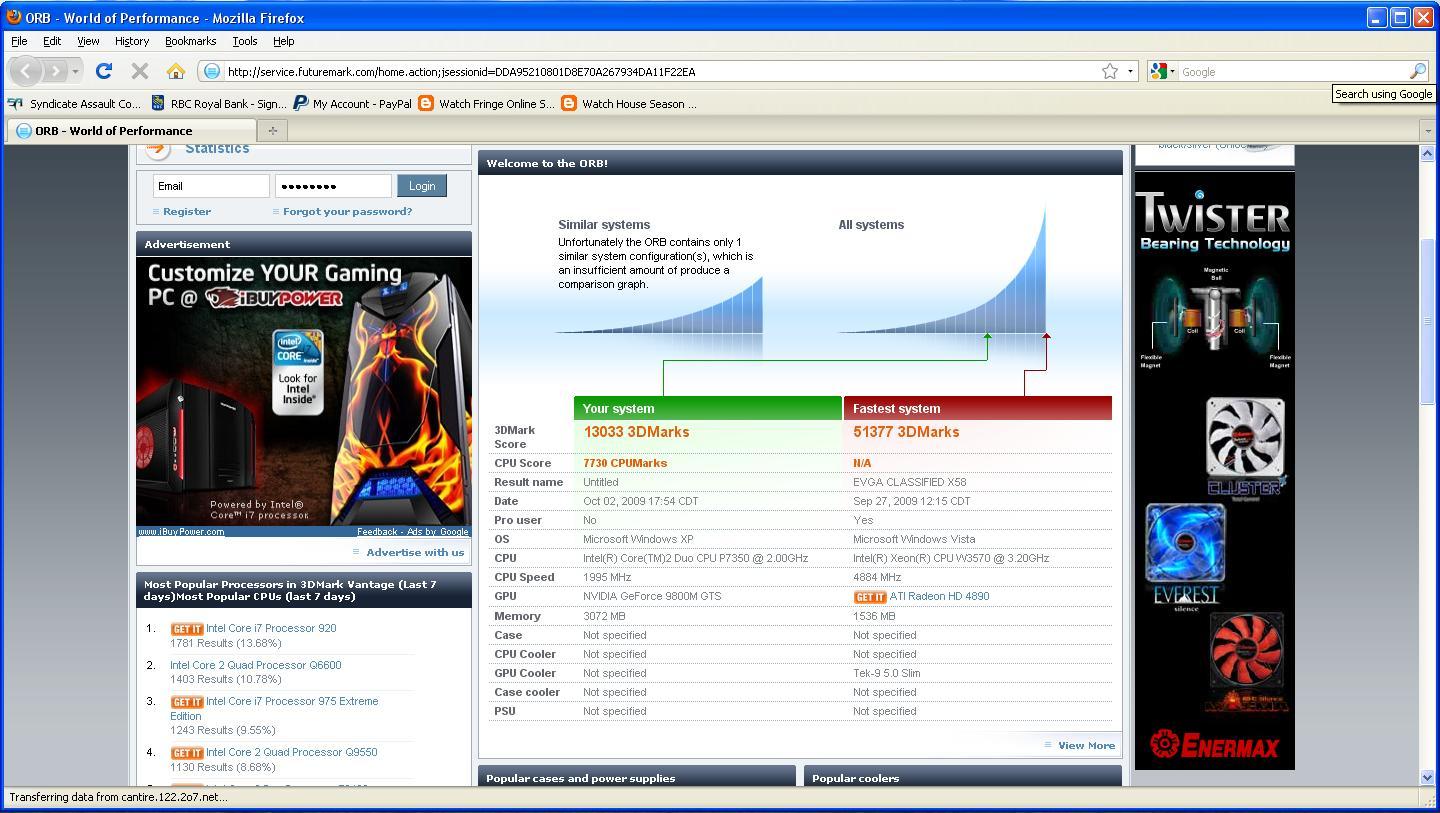Open recent pages history dropdown arrow
1440x813 pixels.
76,71
